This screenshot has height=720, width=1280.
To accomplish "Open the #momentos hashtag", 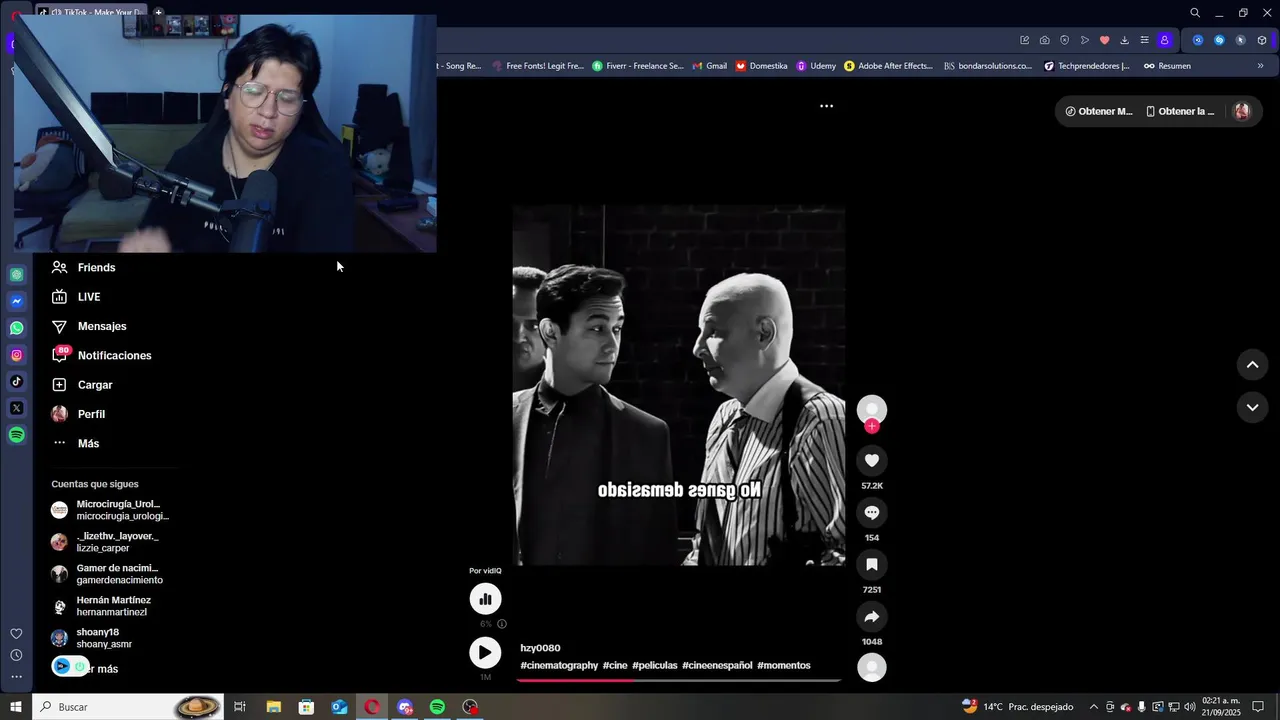I will click(x=784, y=665).
